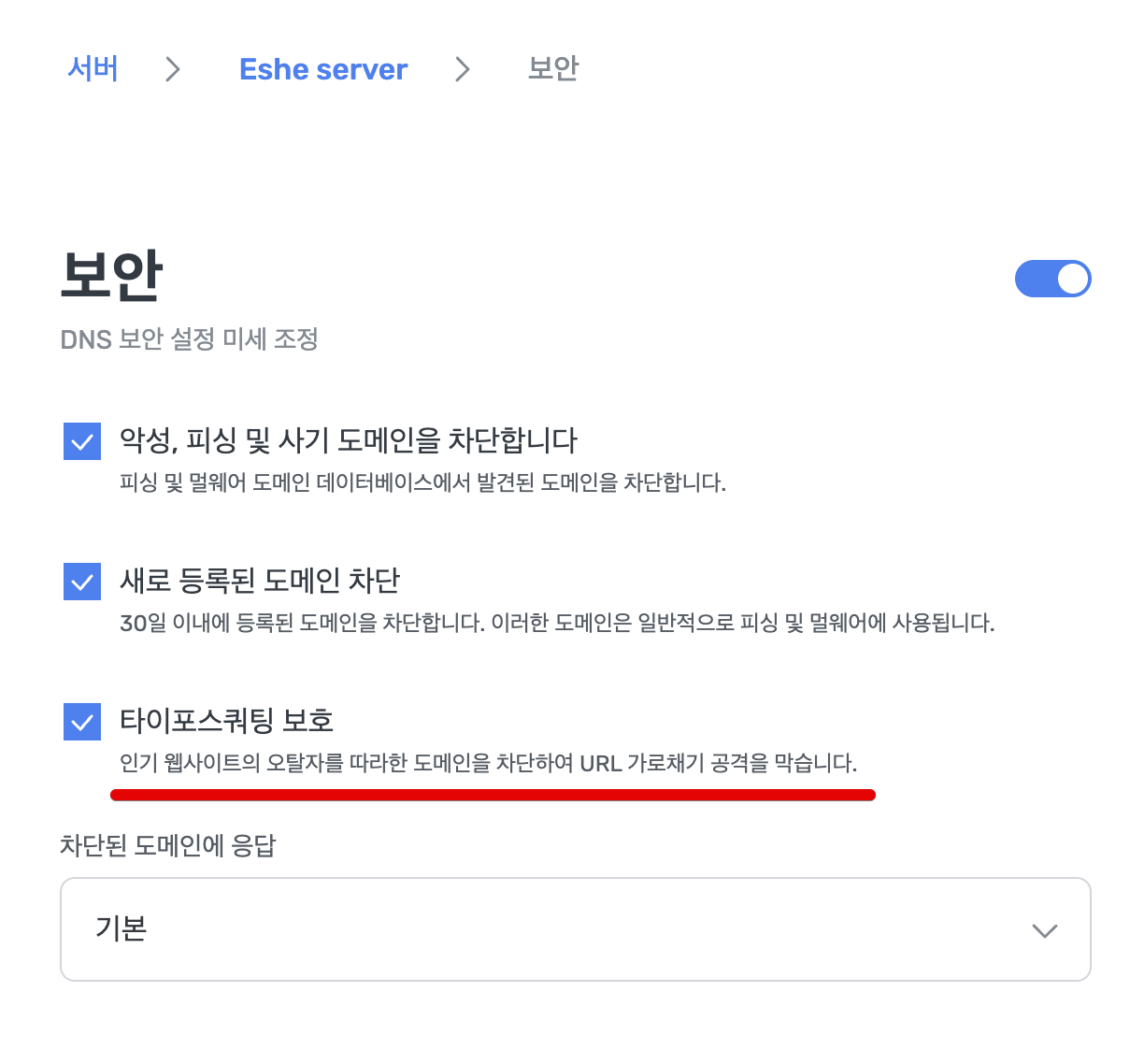
Task: Go back to 서버 page
Action: coord(93,68)
